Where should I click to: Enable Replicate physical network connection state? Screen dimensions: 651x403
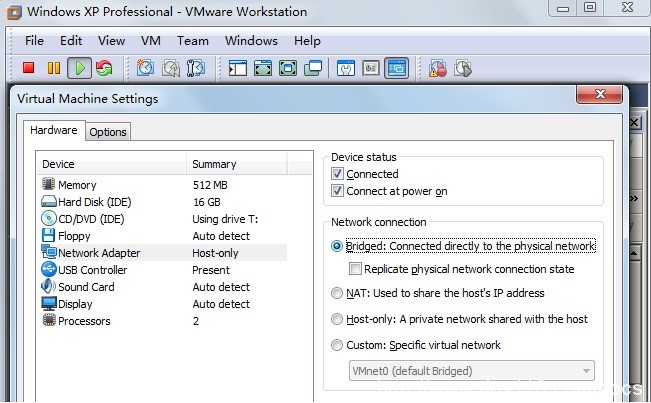tap(355, 269)
